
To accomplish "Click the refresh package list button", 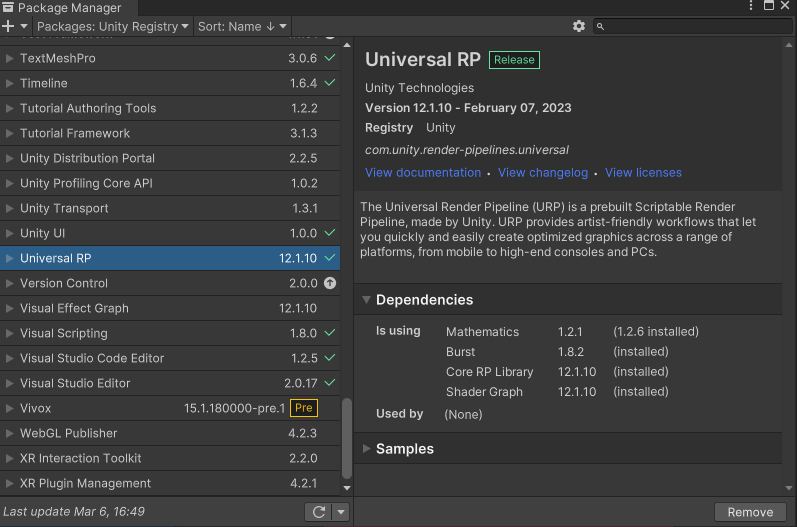I will click(319, 512).
